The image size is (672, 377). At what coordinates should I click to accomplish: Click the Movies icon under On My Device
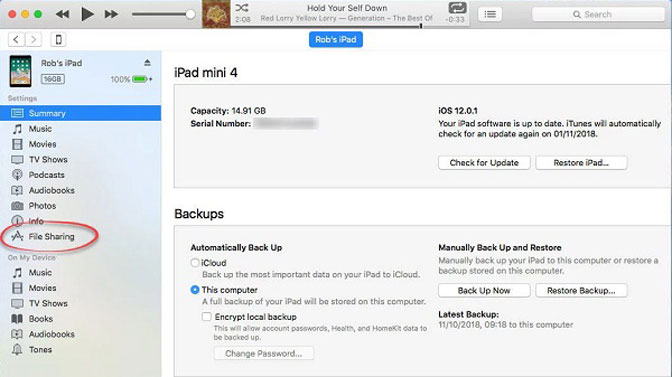pyautogui.click(x=17, y=288)
